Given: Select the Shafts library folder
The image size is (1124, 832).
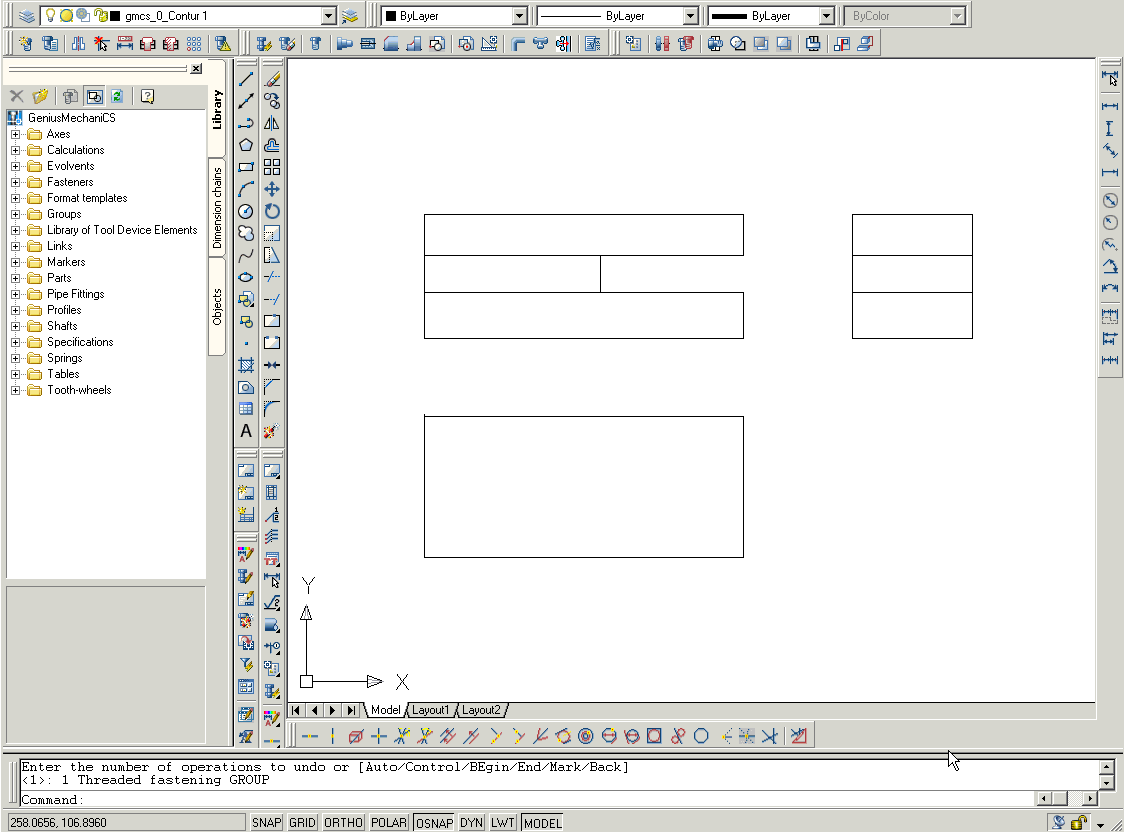Looking at the screenshot, I should point(62,326).
